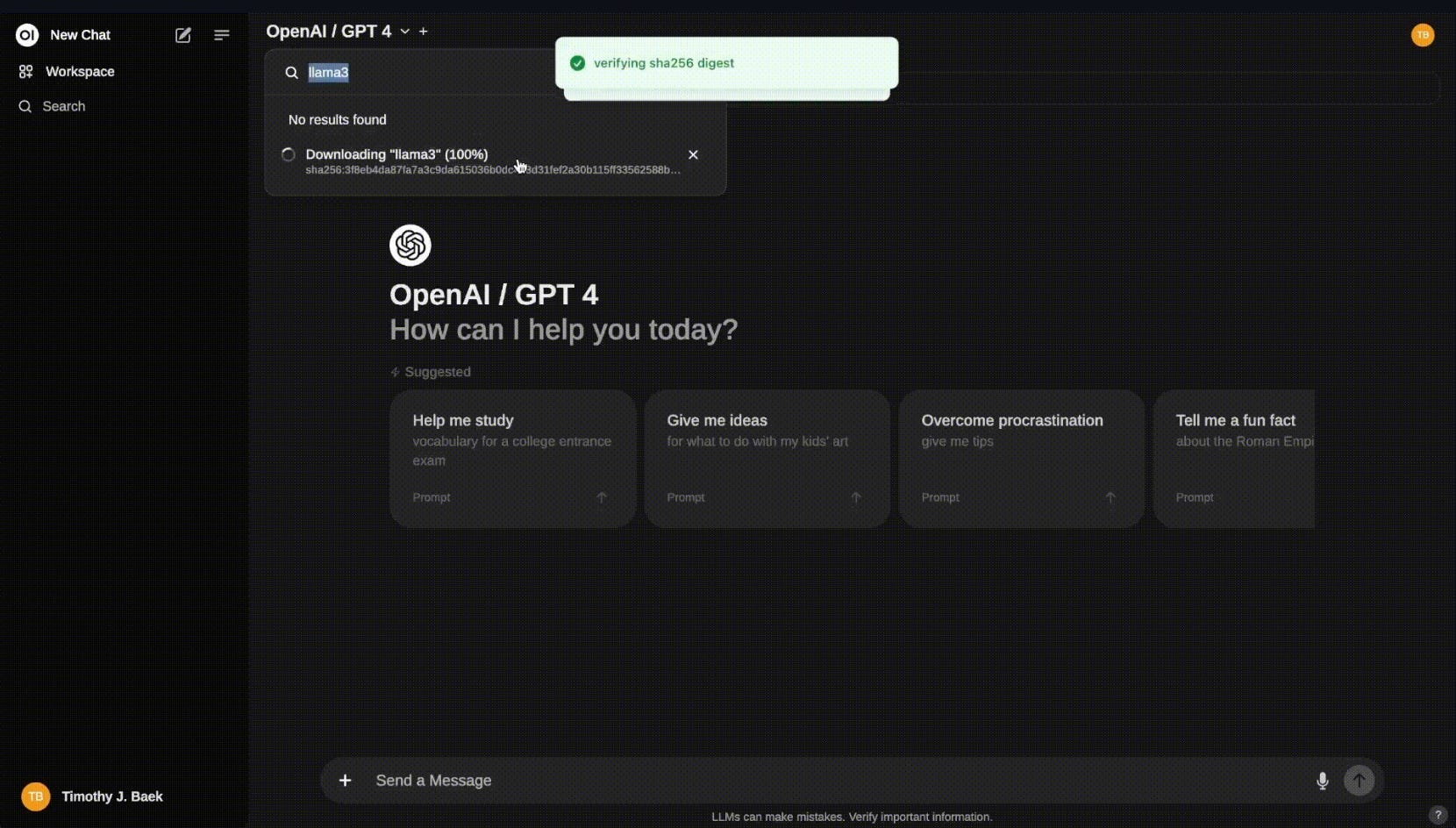
Task: Collapse the sidebar using the menu lines icon
Action: (x=221, y=35)
